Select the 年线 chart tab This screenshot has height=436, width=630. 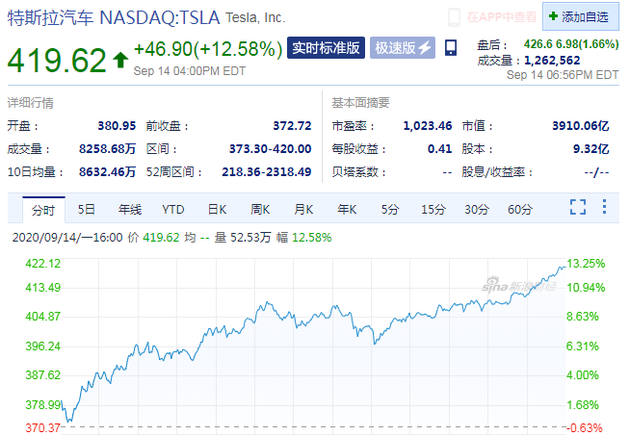tap(130, 209)
